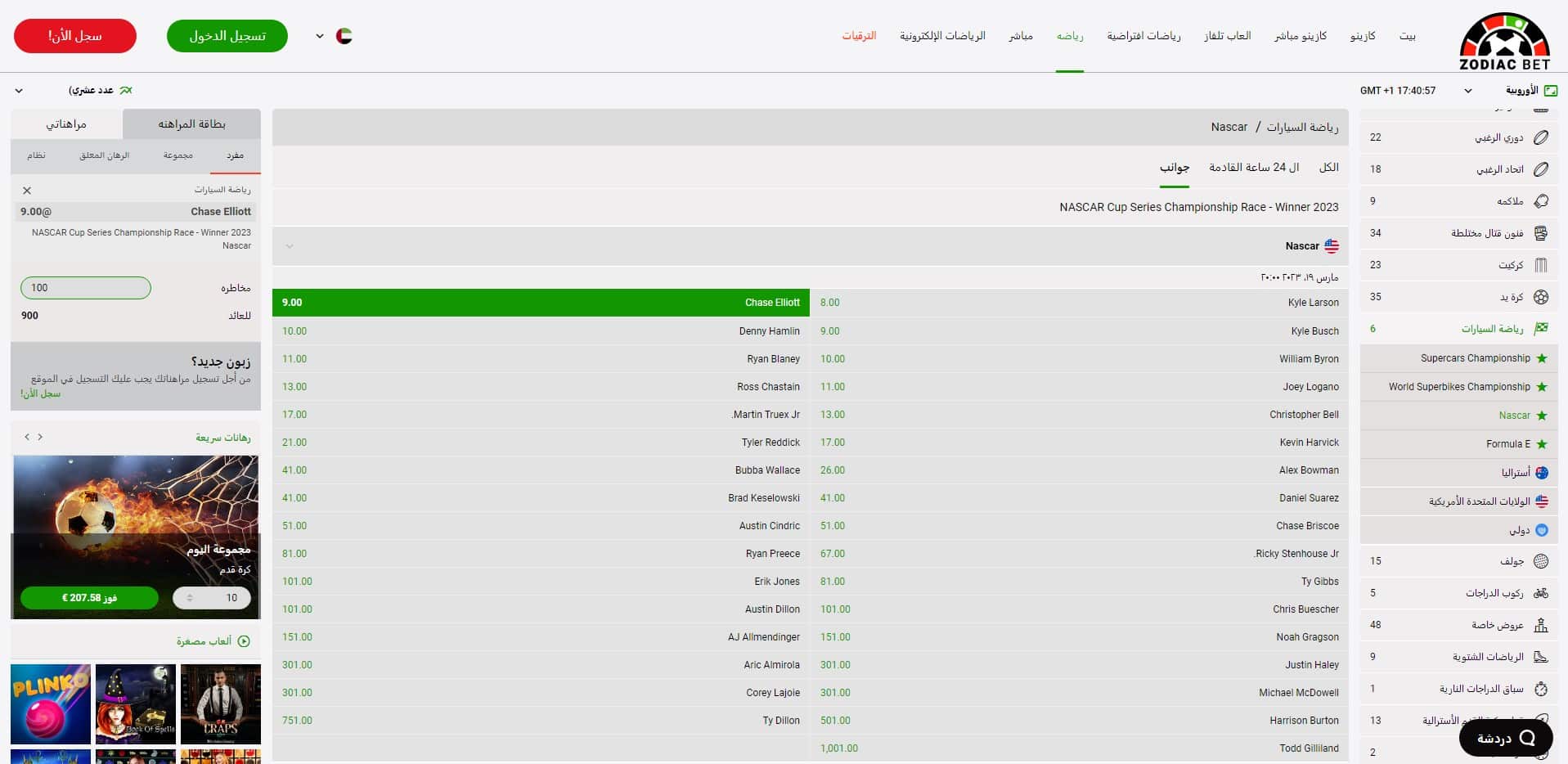
Task: Click the green تسجيل الدخول login button
Action: [x=227, y=36]
